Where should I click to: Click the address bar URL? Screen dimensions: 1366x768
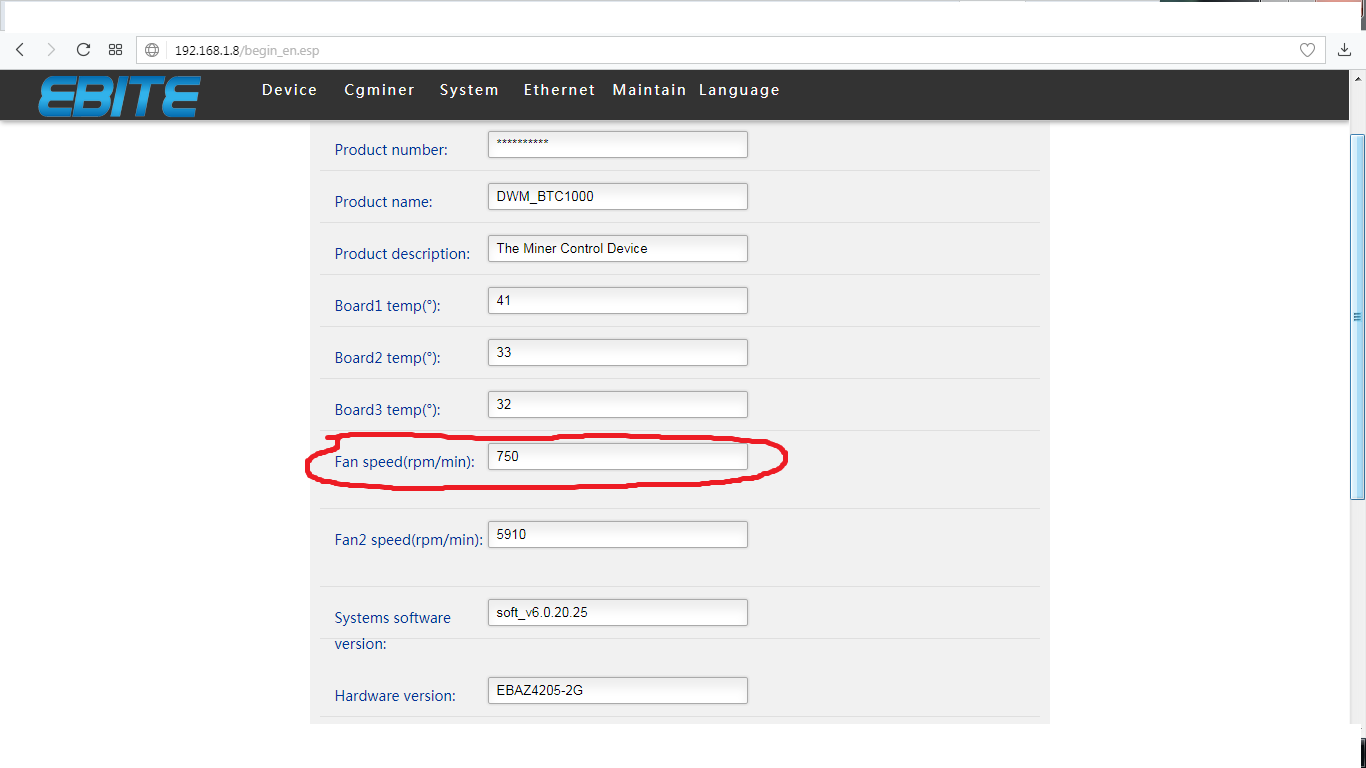[x=247, y=50]
